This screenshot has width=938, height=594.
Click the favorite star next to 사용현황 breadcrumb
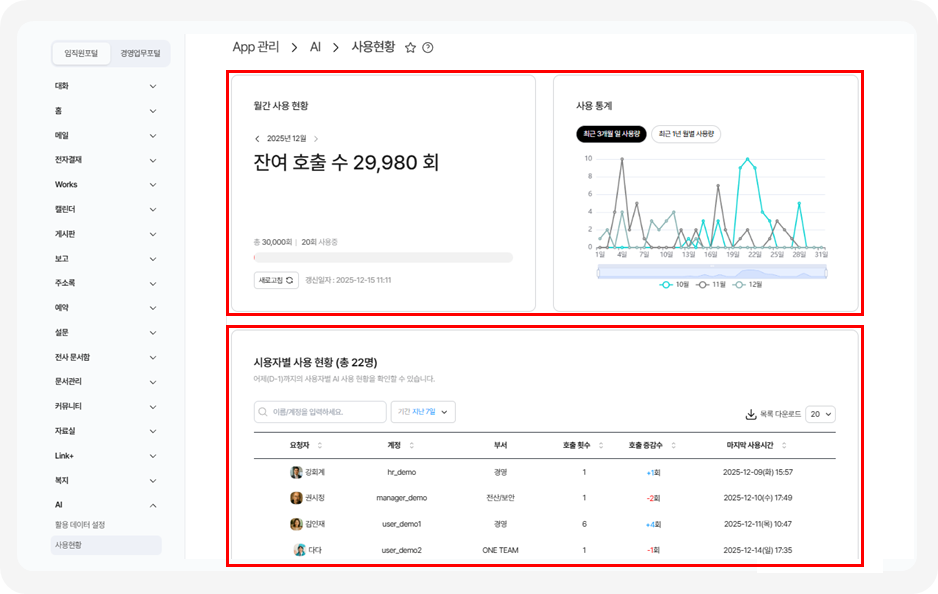click(x=409, y=46)
